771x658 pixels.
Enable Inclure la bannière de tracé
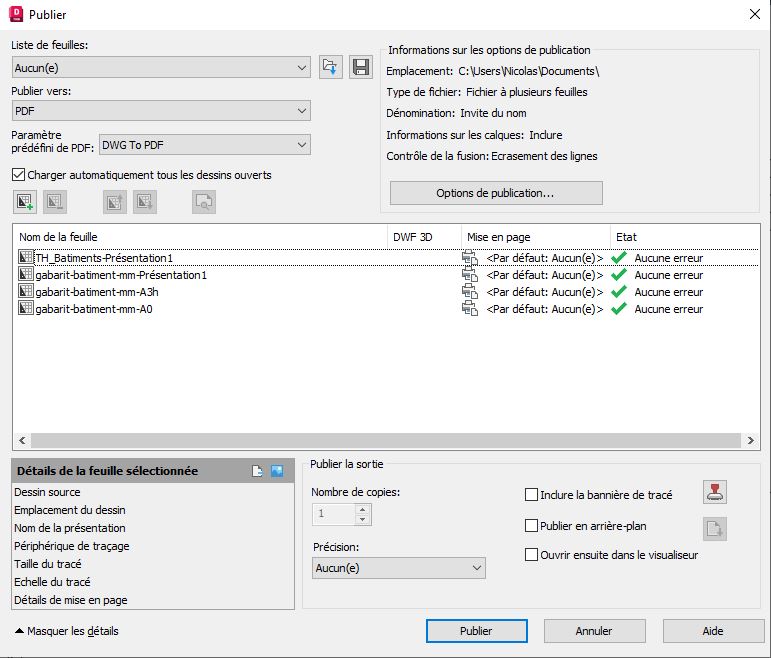pos(531,494)
